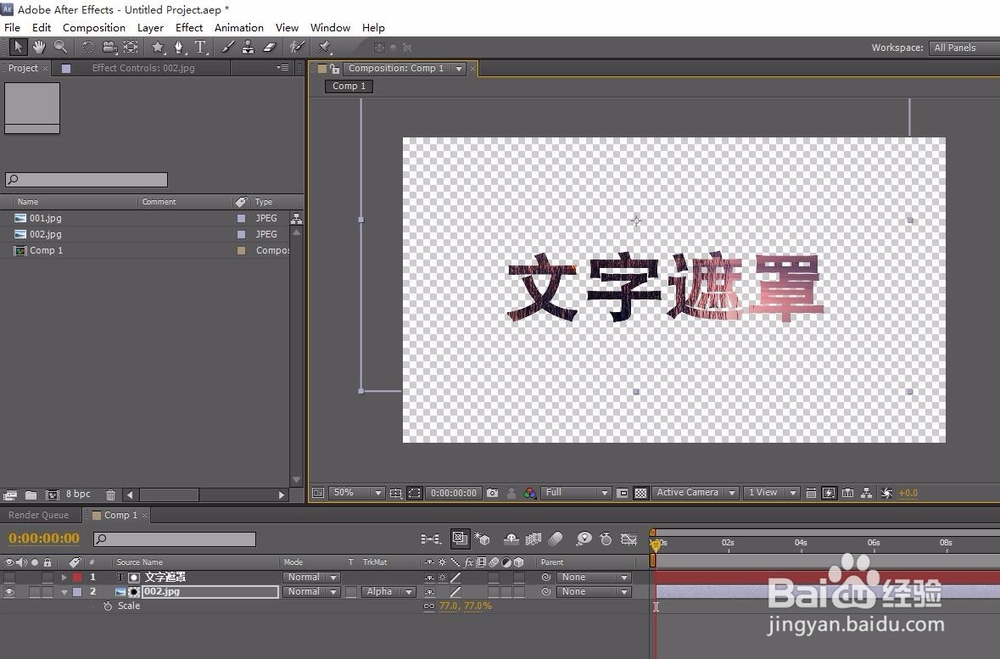Open Mode dropdown for text layer 1
Image resolution: width=1000 pixels, height=659 pixels.
tap(312, 577)
